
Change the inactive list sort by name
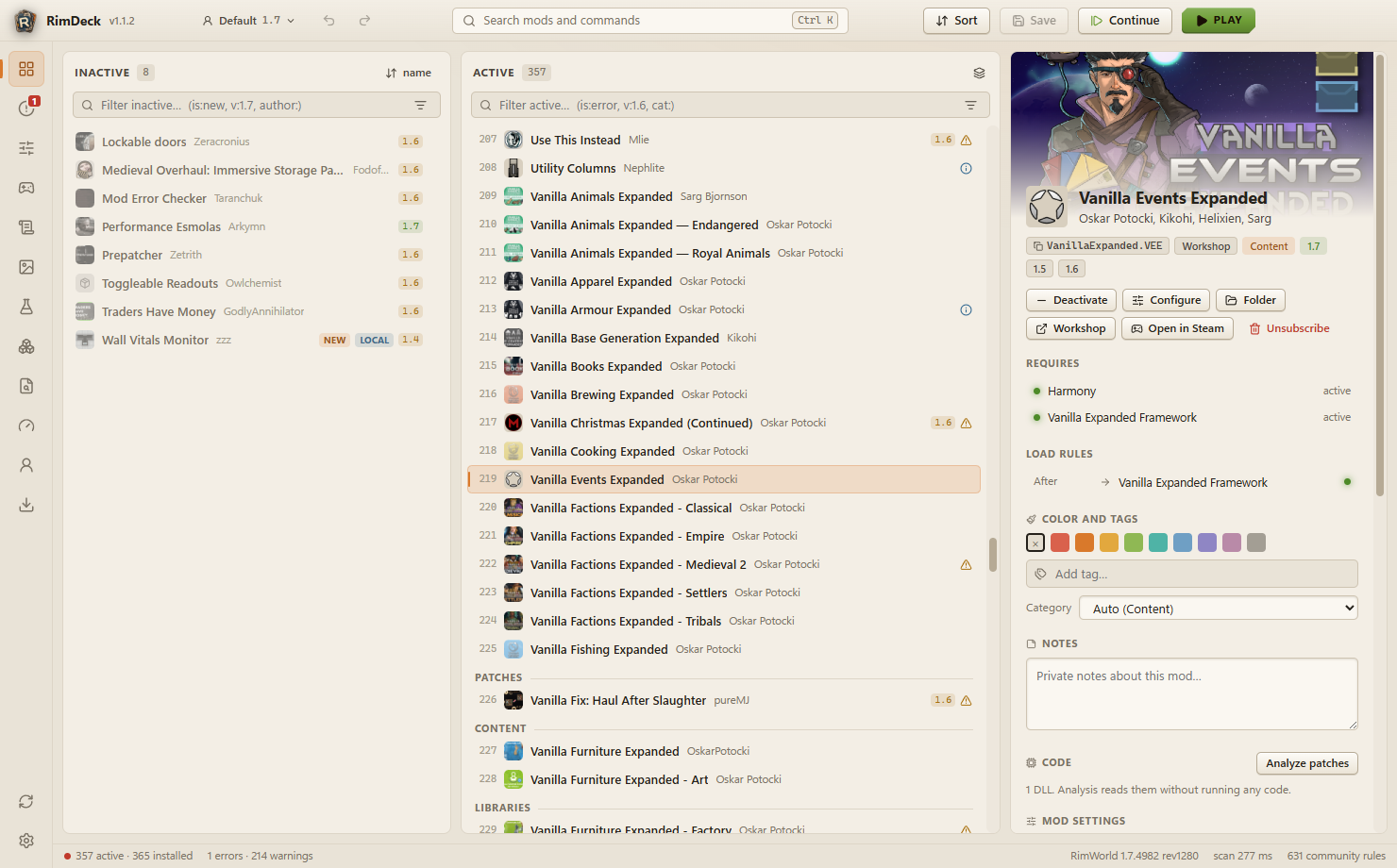[x=408, y=73]
